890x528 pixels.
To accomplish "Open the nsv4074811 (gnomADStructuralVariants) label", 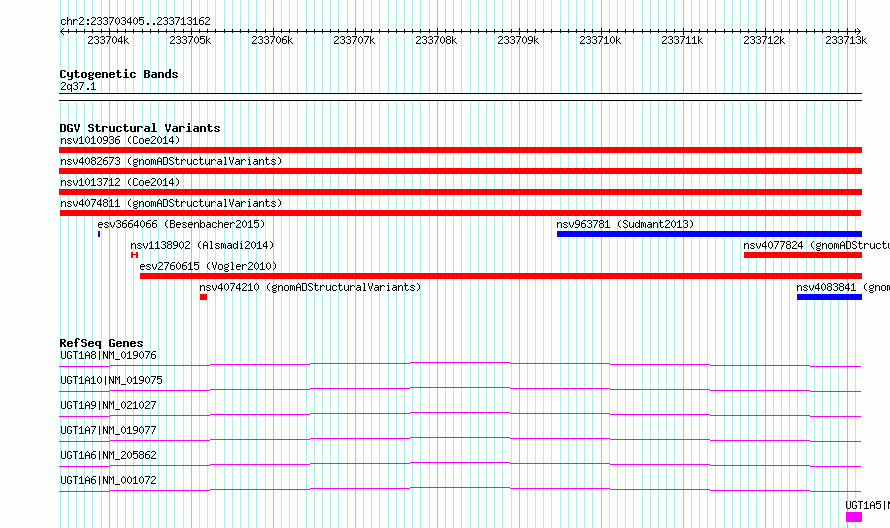I will click(171, 203).
